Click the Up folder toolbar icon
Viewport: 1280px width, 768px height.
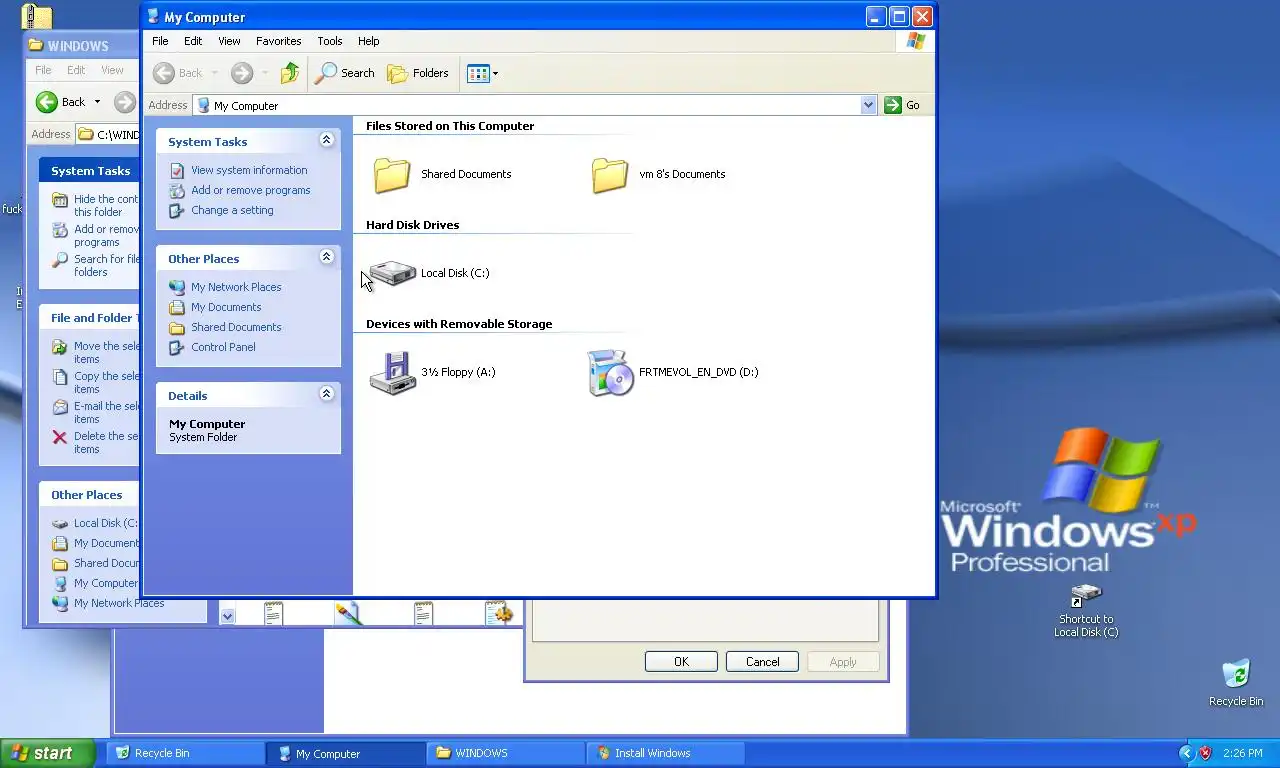tap(290, 73)
